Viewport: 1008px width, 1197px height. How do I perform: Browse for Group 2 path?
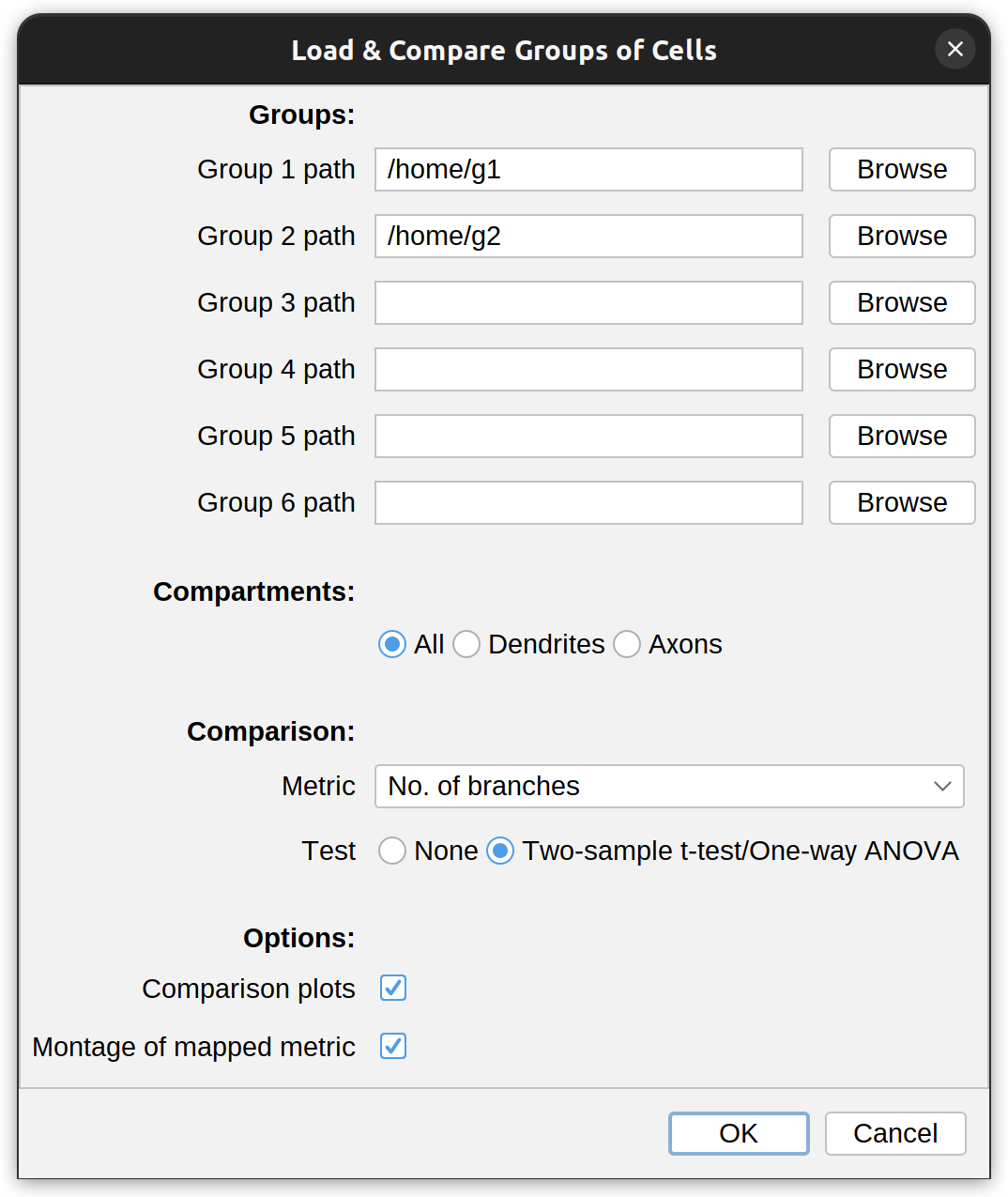click(x=902, y=236)
